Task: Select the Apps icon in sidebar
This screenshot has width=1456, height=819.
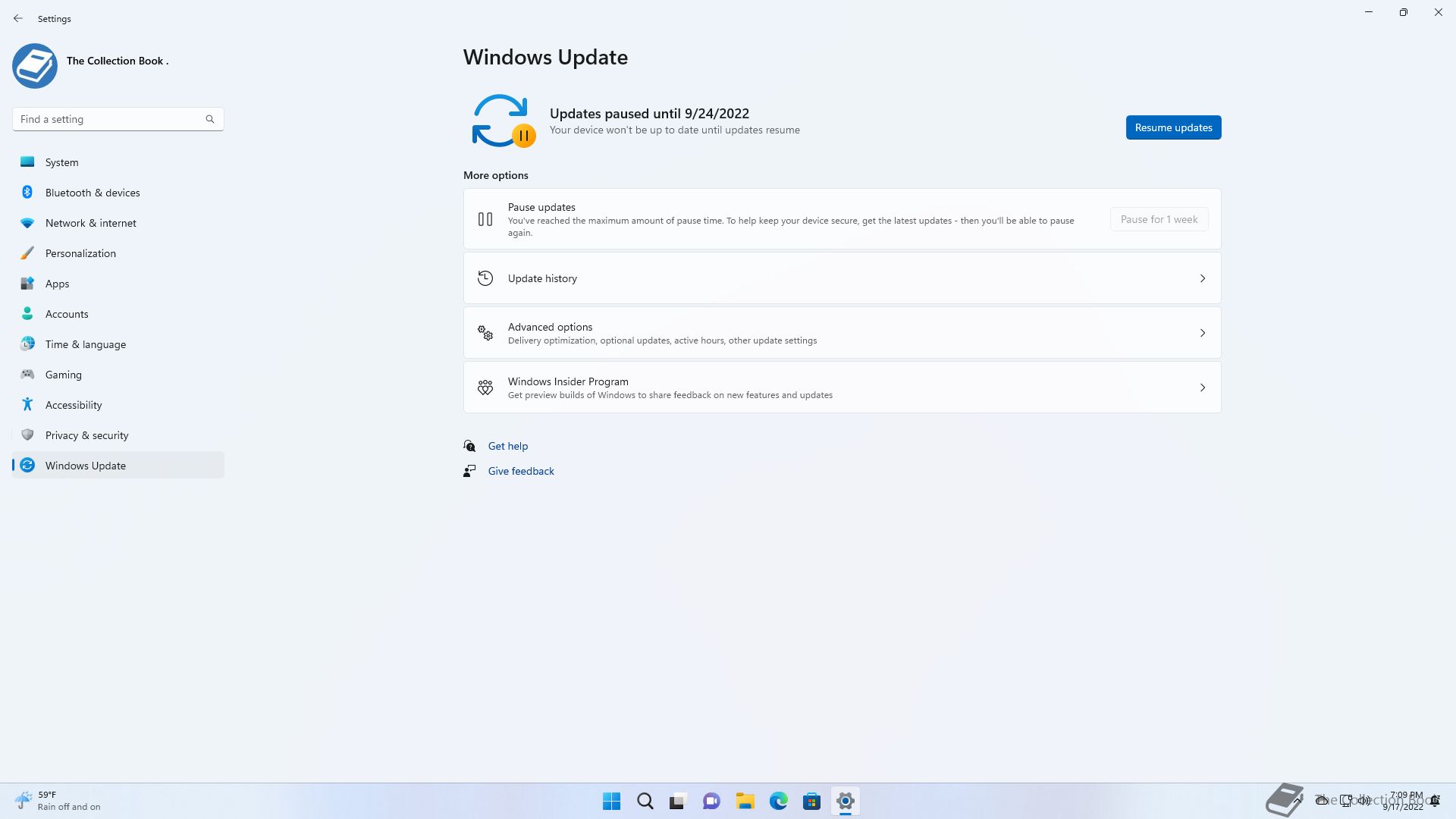Action: click(27, 283)
